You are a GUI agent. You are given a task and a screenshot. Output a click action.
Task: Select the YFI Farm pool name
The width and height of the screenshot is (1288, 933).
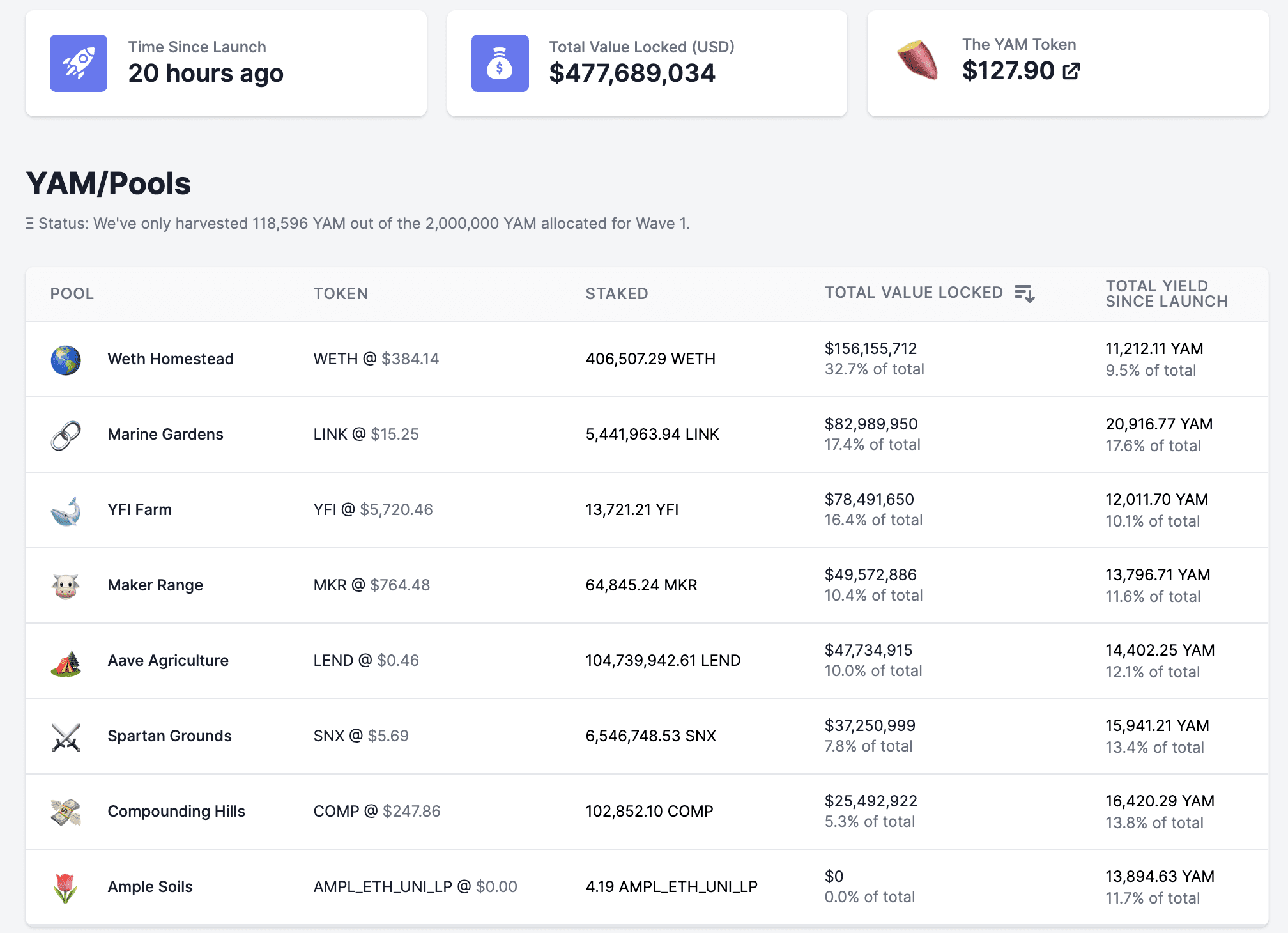(140, 510)
